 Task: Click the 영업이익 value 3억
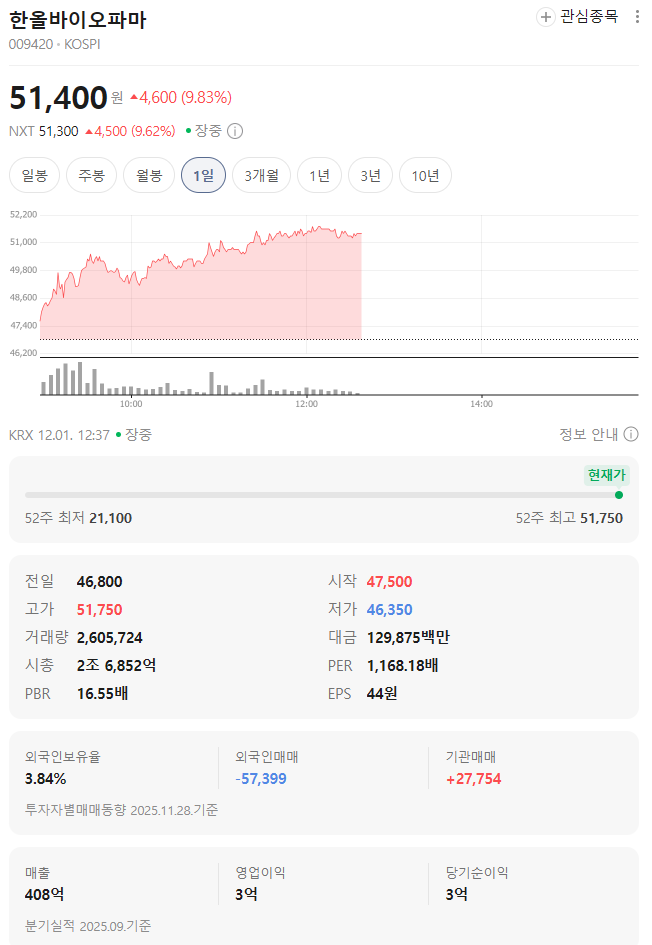tap(246, 894)
